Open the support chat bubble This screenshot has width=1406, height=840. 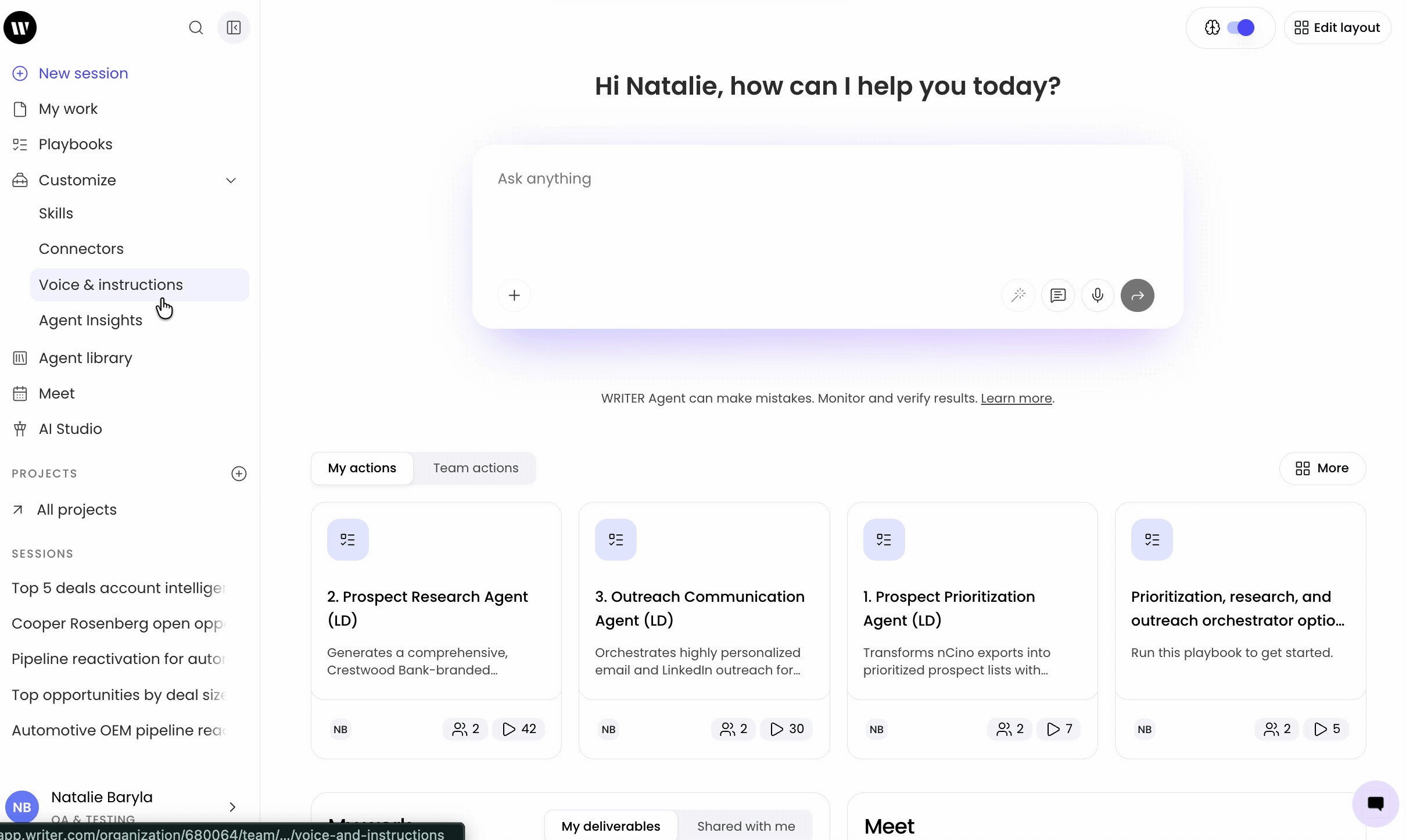click(1375, 803)
